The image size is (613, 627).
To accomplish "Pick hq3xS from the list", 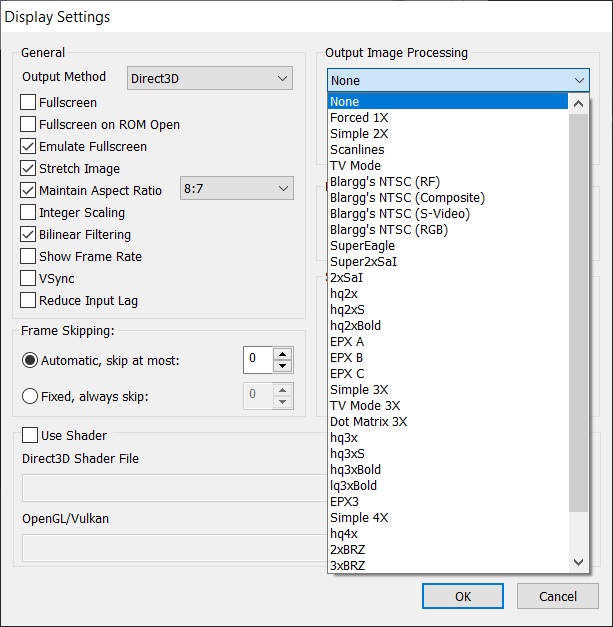I will click(448, 453).
